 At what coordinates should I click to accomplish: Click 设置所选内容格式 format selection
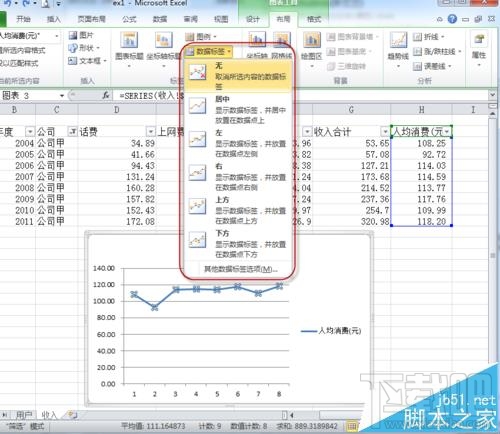point(22,50)
